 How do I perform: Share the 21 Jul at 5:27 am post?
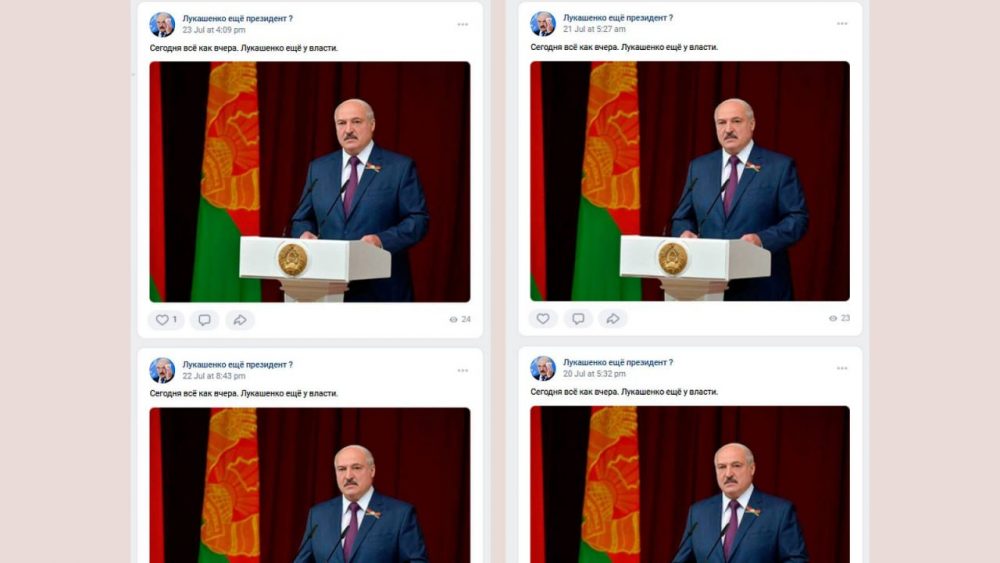click(x=613, y=318)
